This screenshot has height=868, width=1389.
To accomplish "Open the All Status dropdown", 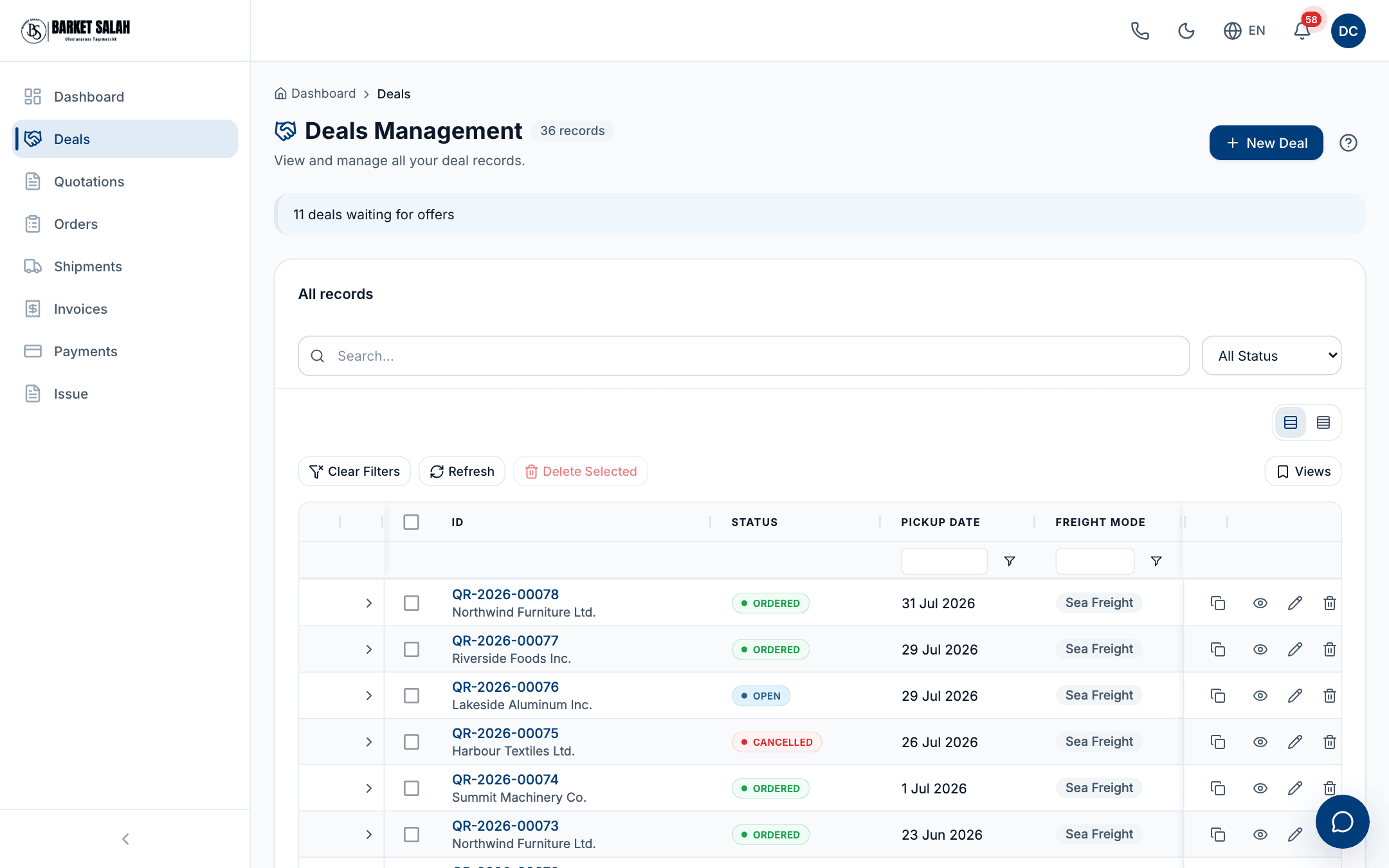I will point(1271,356).
